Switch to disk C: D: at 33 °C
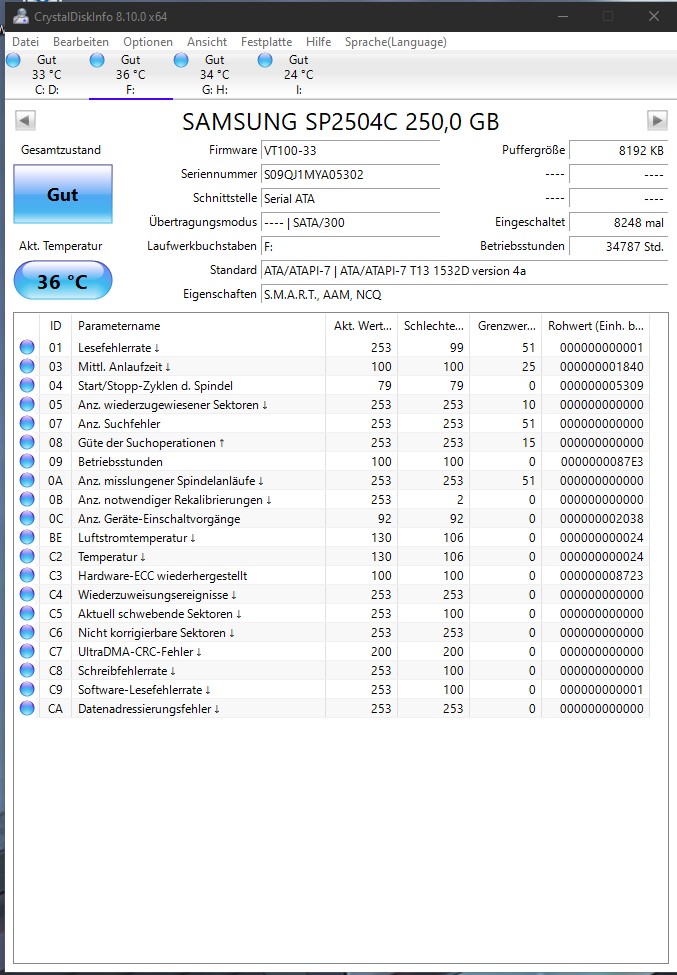The width and height of the screenshot is (677, 975). coord(47,75)
